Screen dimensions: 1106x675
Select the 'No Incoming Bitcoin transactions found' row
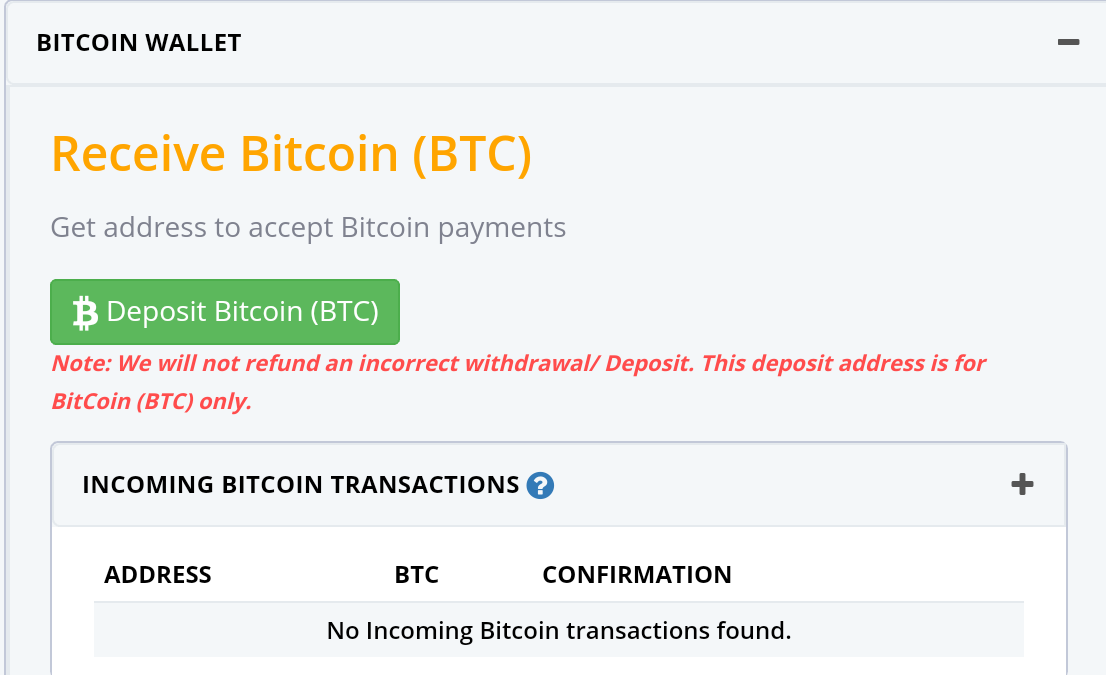(559, 631)
